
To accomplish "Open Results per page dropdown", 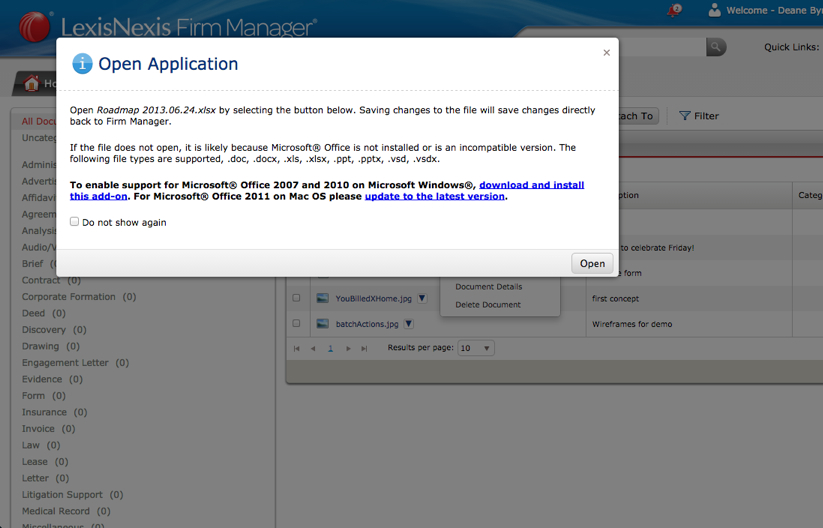I will click(476, 348).
